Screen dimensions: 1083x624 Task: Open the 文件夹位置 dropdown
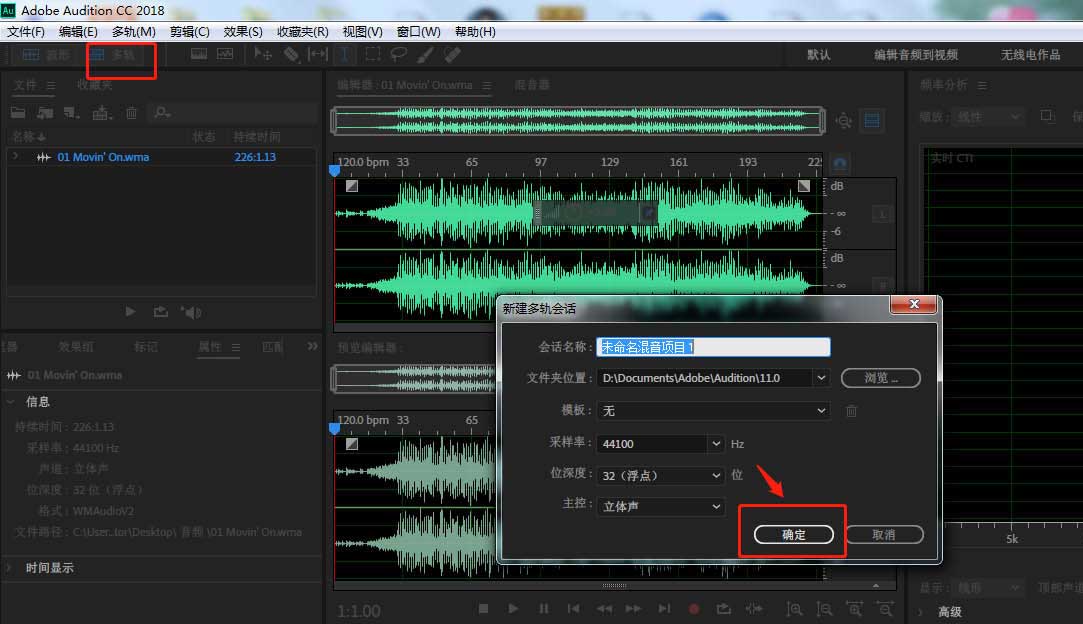point(821,378)
